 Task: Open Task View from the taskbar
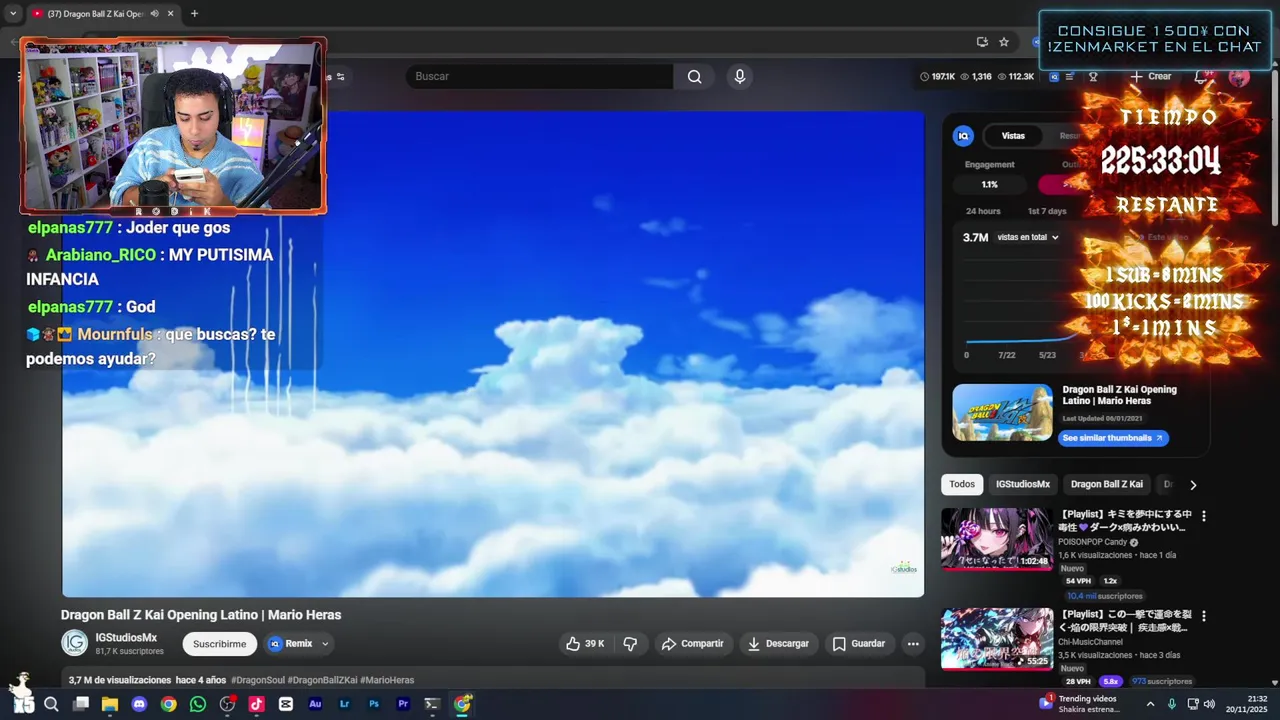pyautogui.click(x=81, y=704)
